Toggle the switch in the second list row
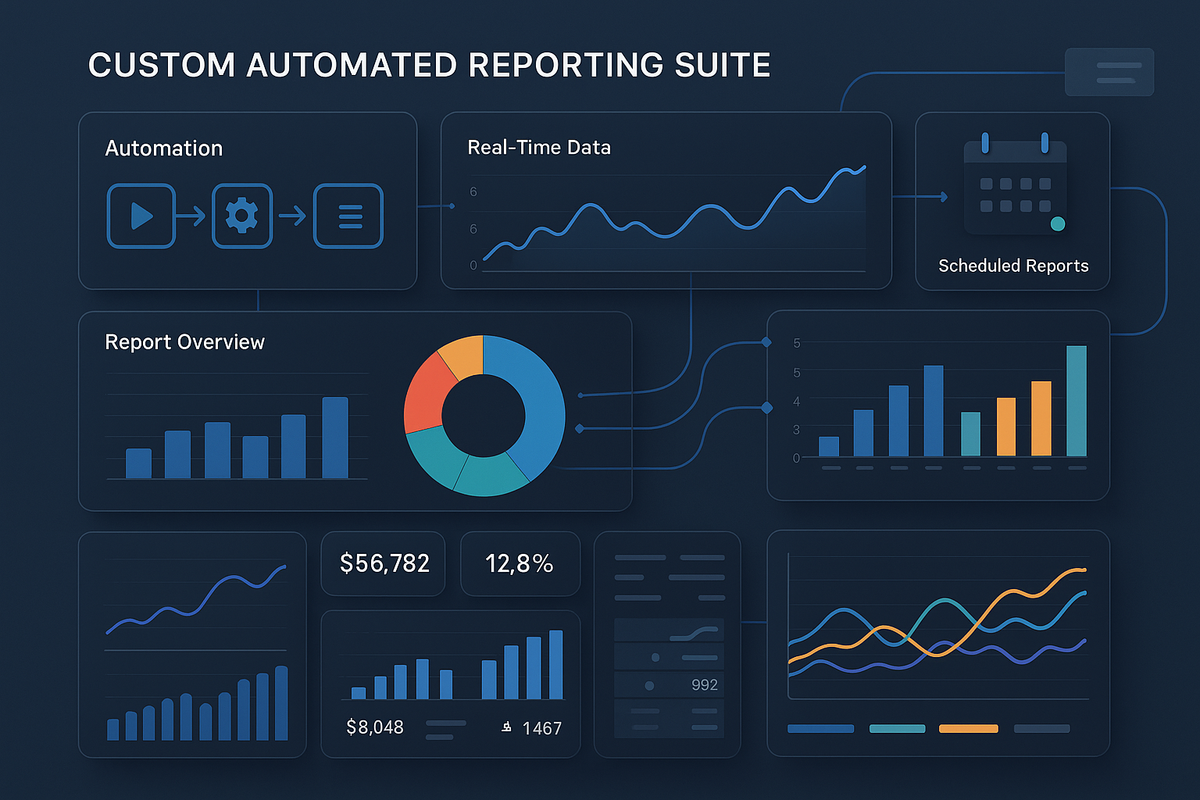This screenshot has width=1200, height=800. pos(655,656)
